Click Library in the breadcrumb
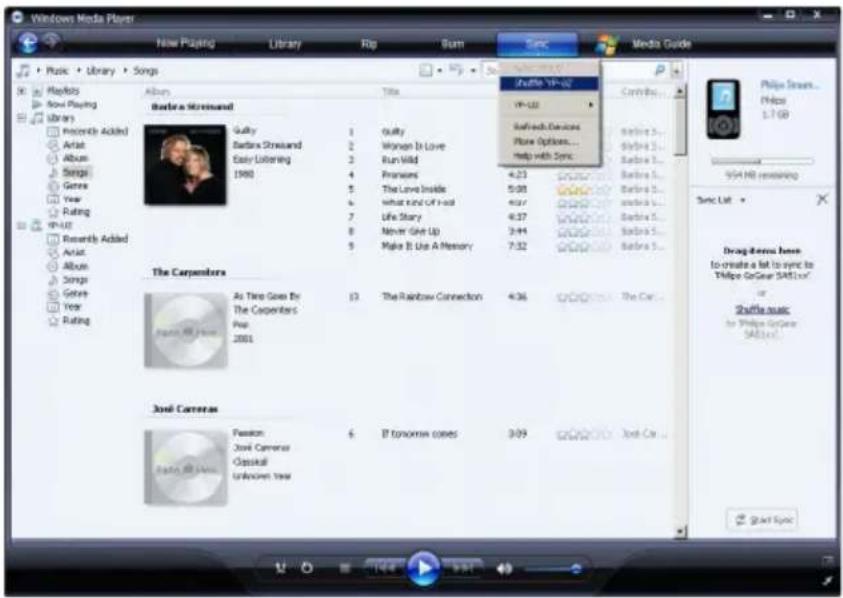 [x=101, y=70]
